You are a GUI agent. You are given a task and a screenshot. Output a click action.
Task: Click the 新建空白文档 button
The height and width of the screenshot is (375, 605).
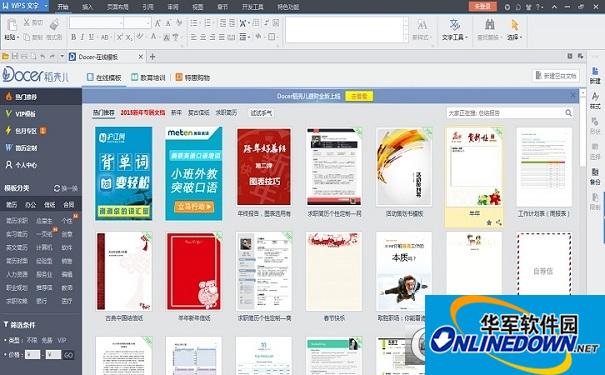556,76
